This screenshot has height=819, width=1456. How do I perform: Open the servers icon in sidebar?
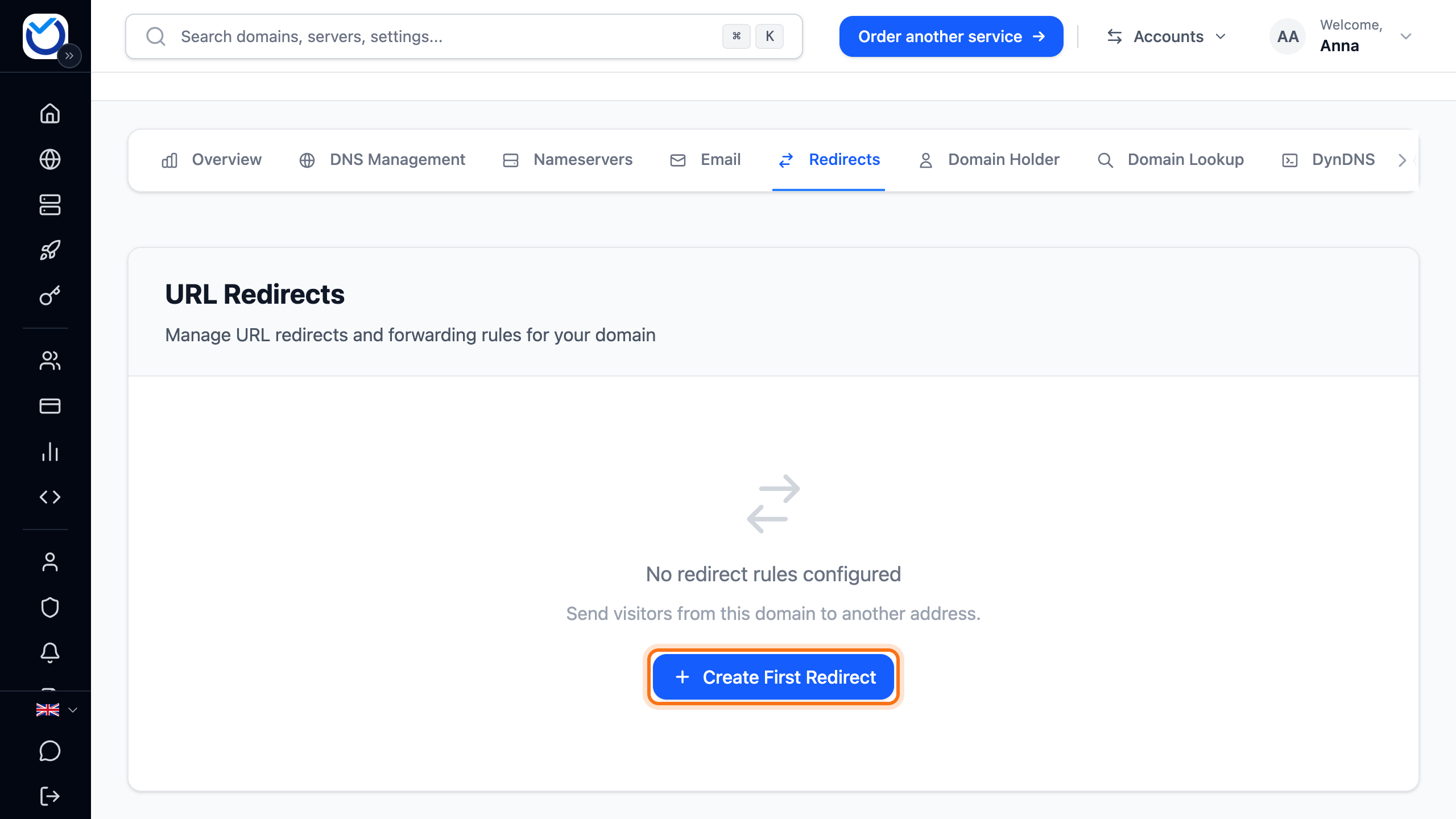(x=50, y=205)
